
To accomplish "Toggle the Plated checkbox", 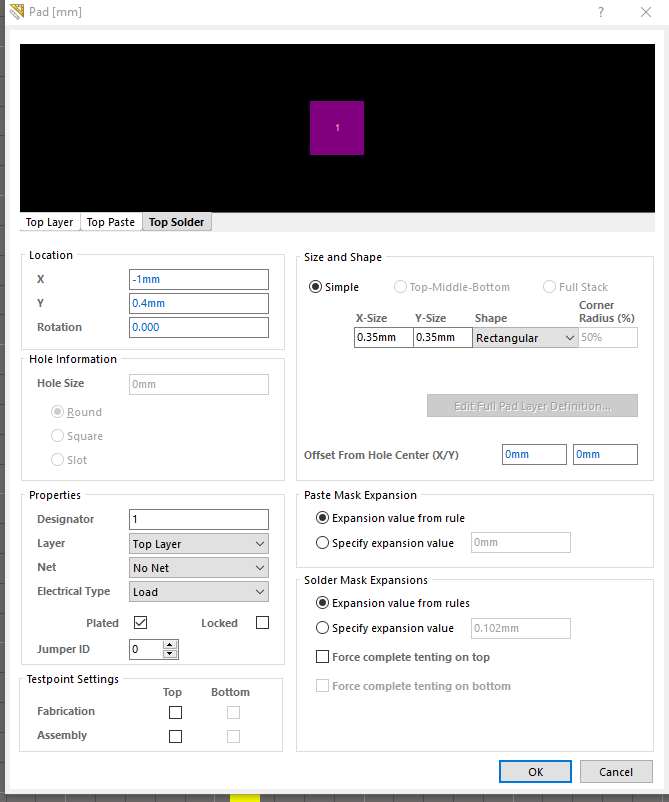I will click(x=141, y=622).
